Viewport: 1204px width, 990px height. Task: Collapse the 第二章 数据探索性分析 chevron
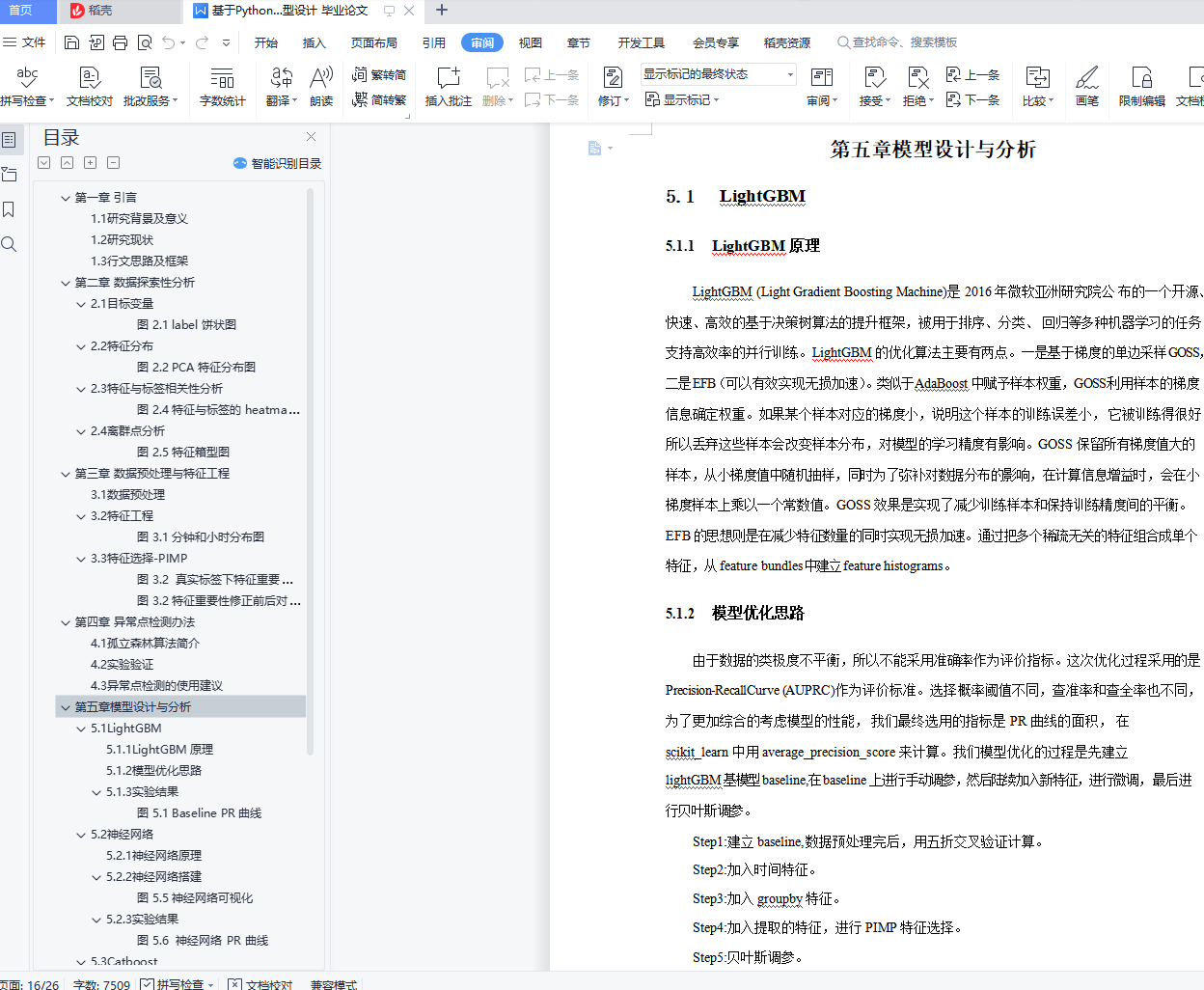66,283
